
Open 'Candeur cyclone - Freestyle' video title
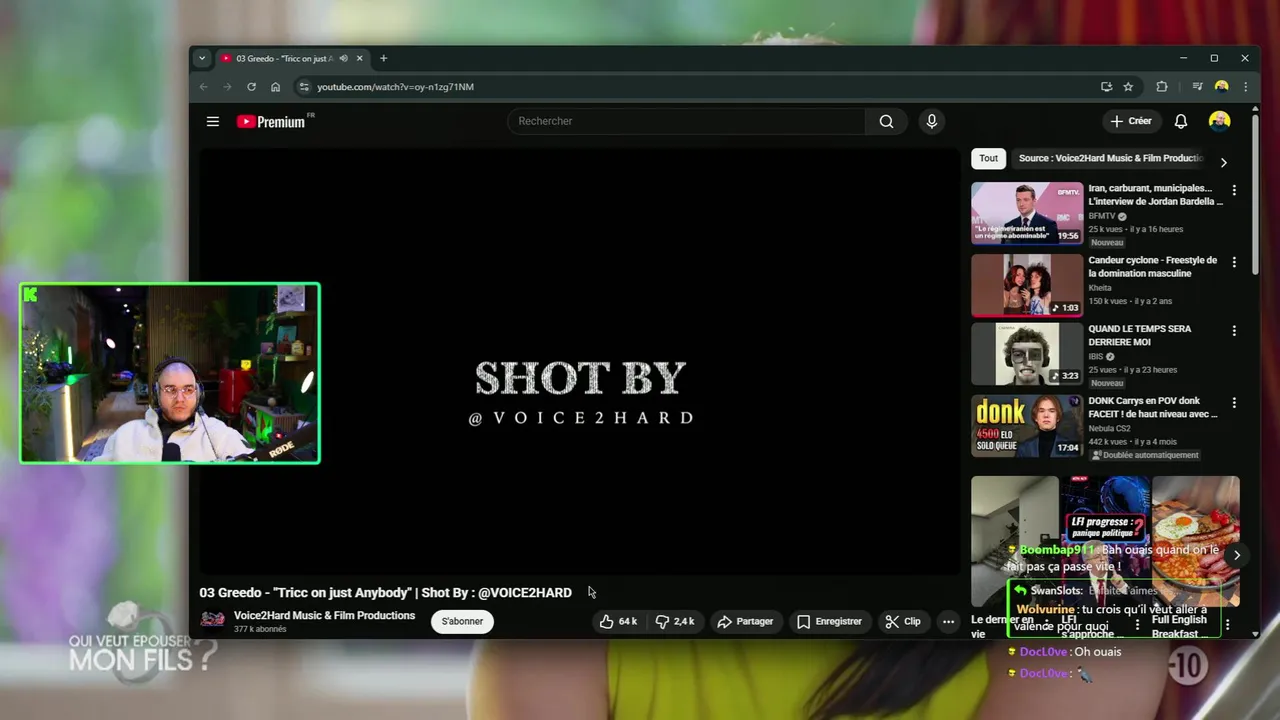(x=1153, y=266)
